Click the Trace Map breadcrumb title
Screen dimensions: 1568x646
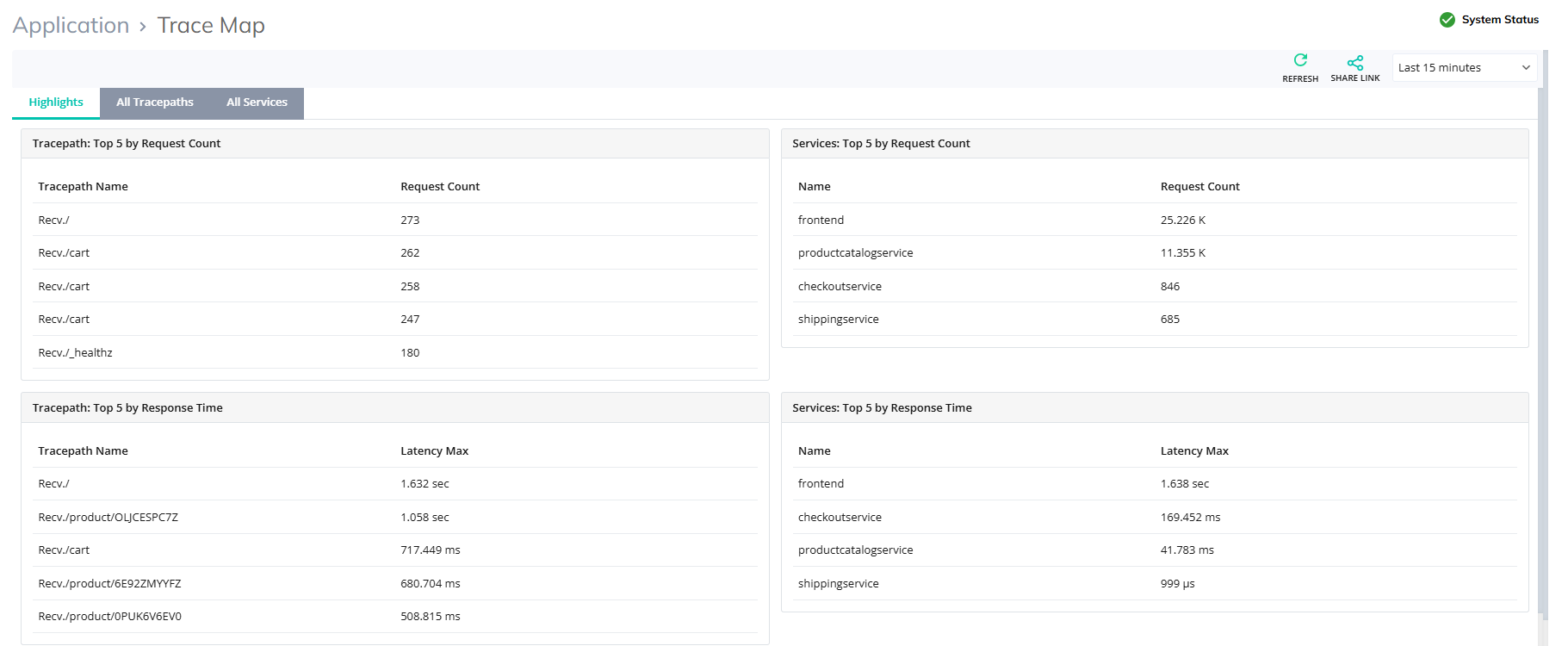pos(211,25)
